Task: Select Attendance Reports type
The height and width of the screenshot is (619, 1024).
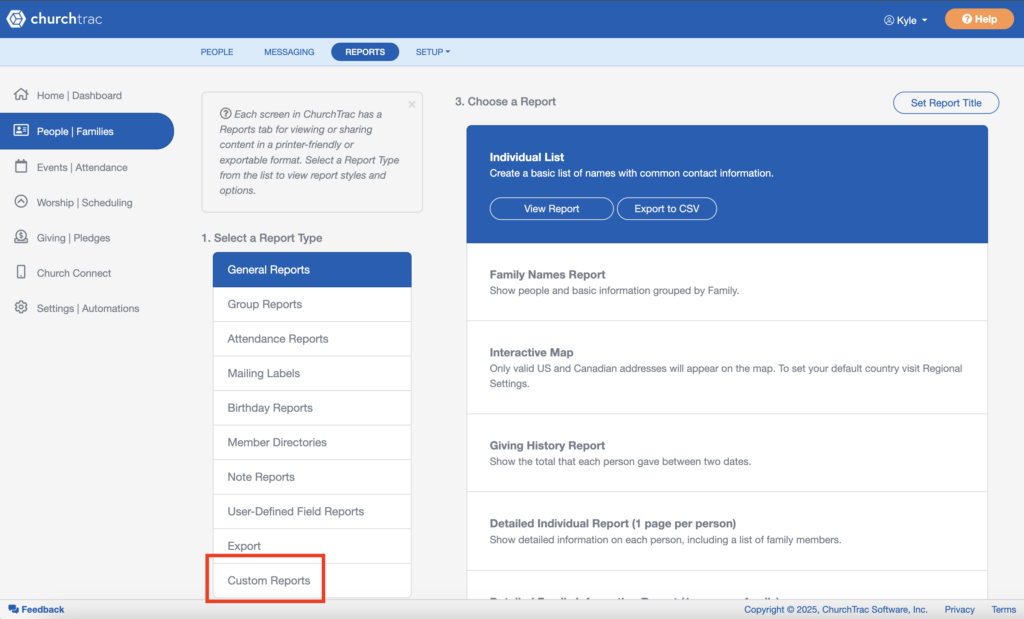Action: 312,339
